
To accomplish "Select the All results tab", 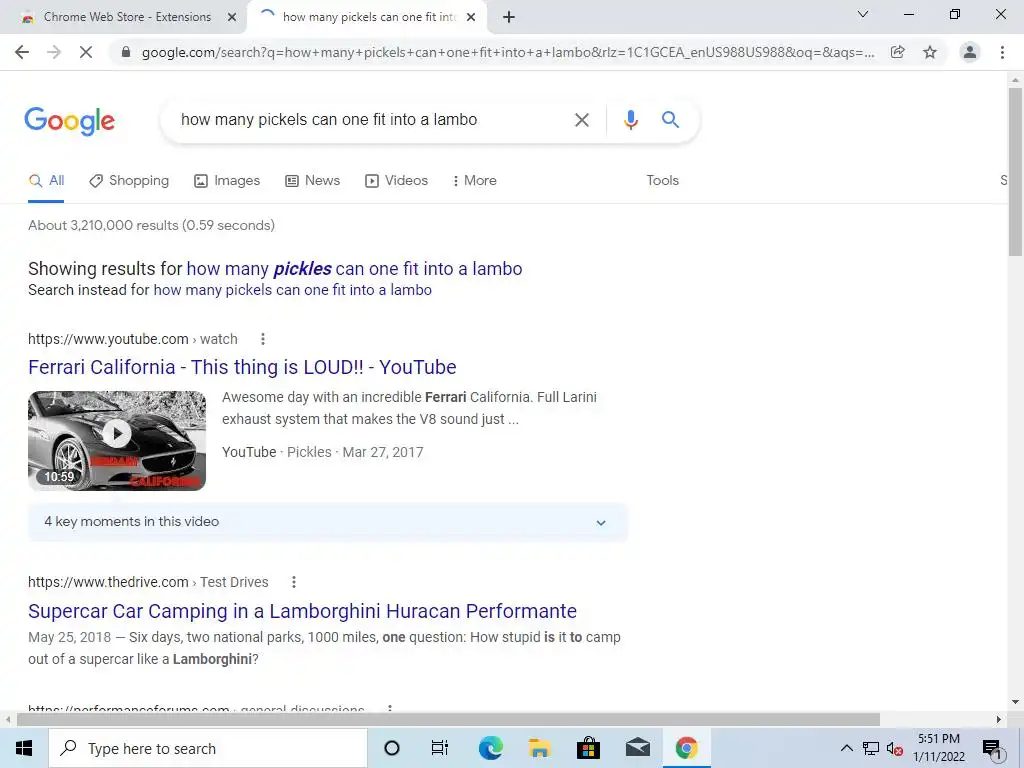I will pyautogui.click(x=46, y=181).
